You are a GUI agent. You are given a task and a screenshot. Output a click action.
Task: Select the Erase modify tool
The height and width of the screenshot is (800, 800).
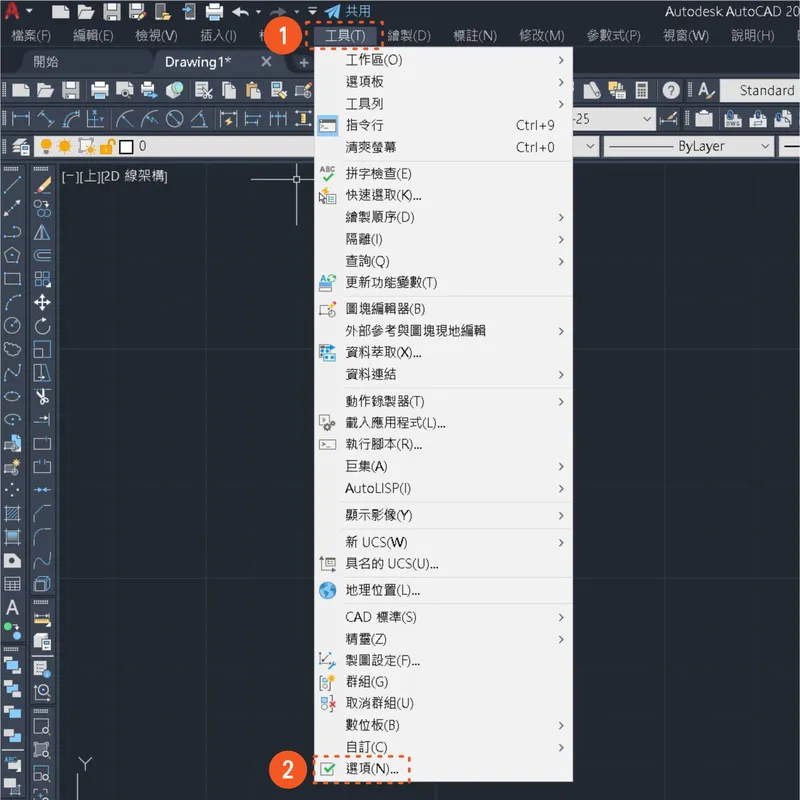pyautogui.click(x=42, y=185)
